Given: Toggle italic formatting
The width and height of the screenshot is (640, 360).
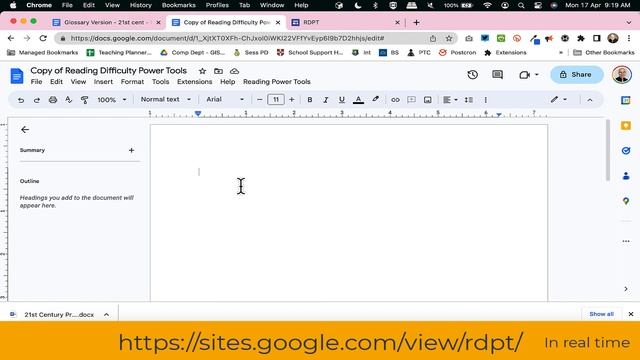Looking at the screenshot, I should click(325, 100).
